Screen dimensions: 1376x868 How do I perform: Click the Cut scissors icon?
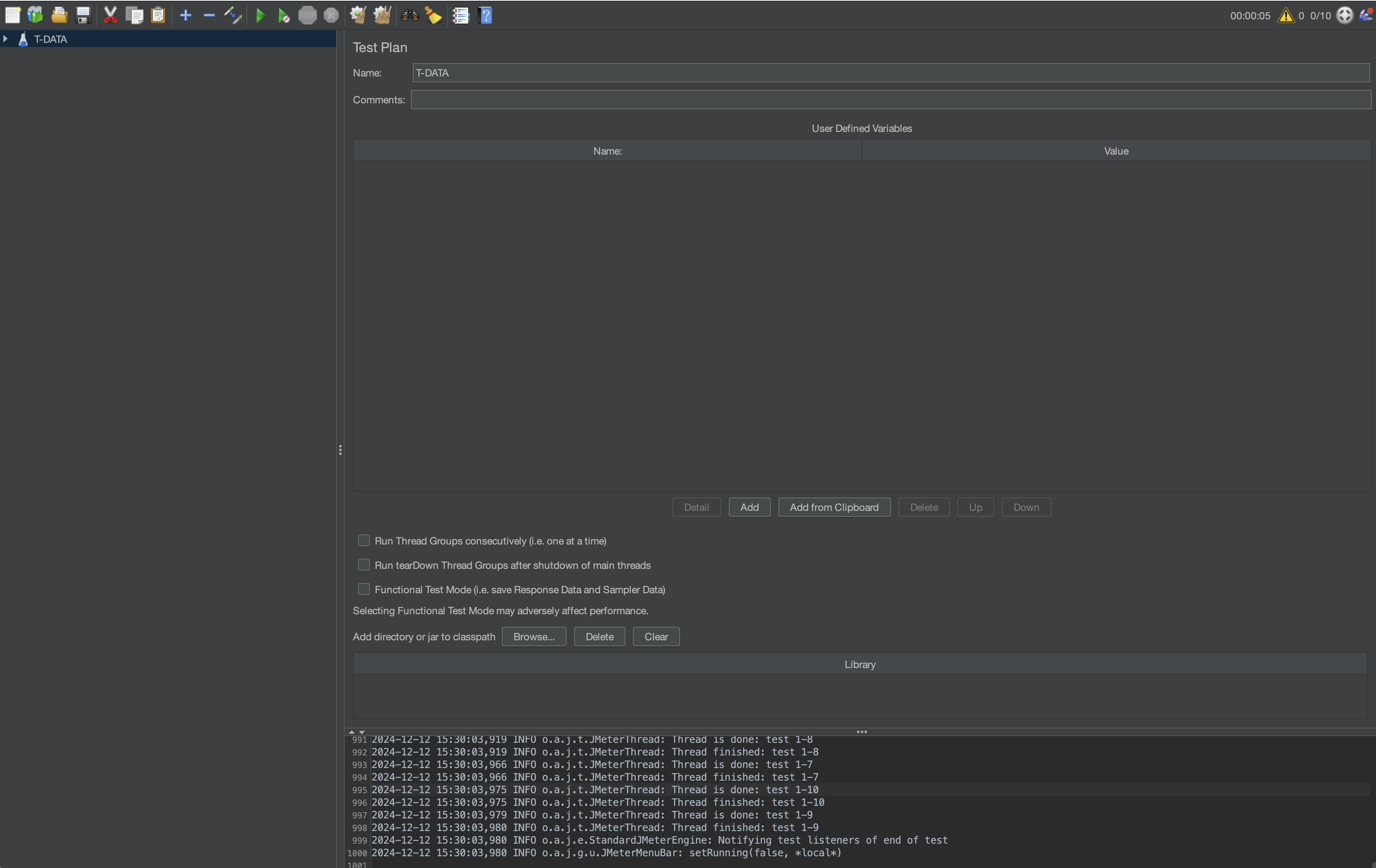pos(110,16)
